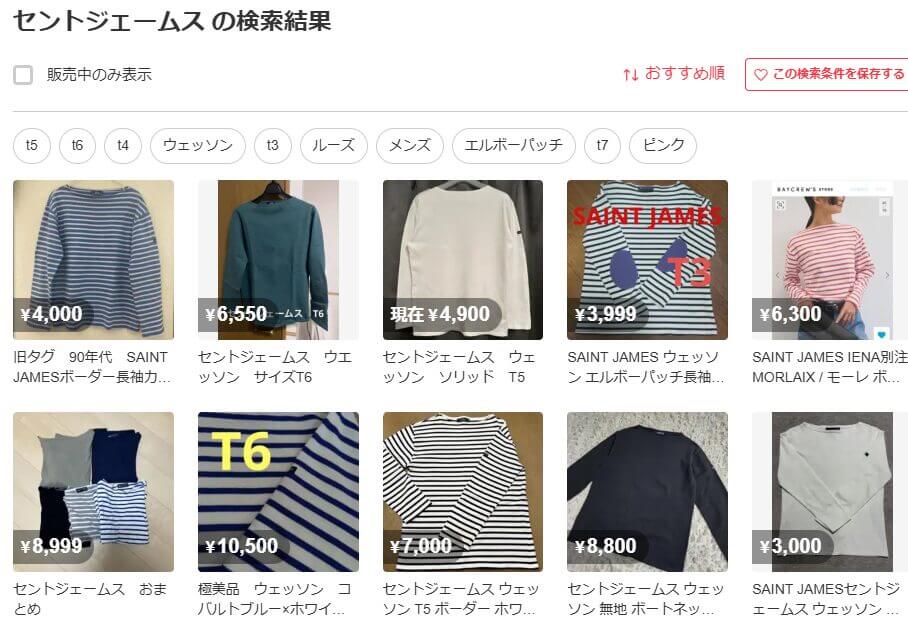View the 現在 ¥4,900 white shirt listing
The height and width of the screenshot is (634, 908).
pos(463,260)
